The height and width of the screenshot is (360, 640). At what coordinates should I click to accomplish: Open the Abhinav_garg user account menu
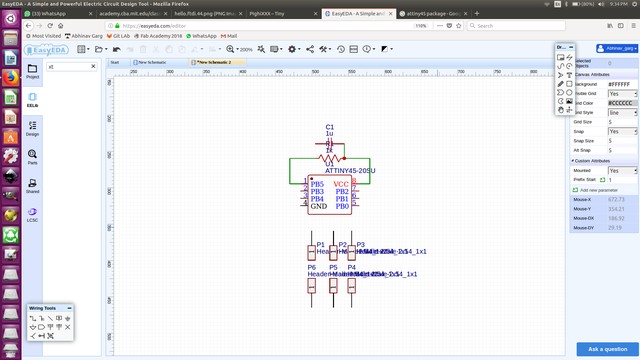pos(617,48)
